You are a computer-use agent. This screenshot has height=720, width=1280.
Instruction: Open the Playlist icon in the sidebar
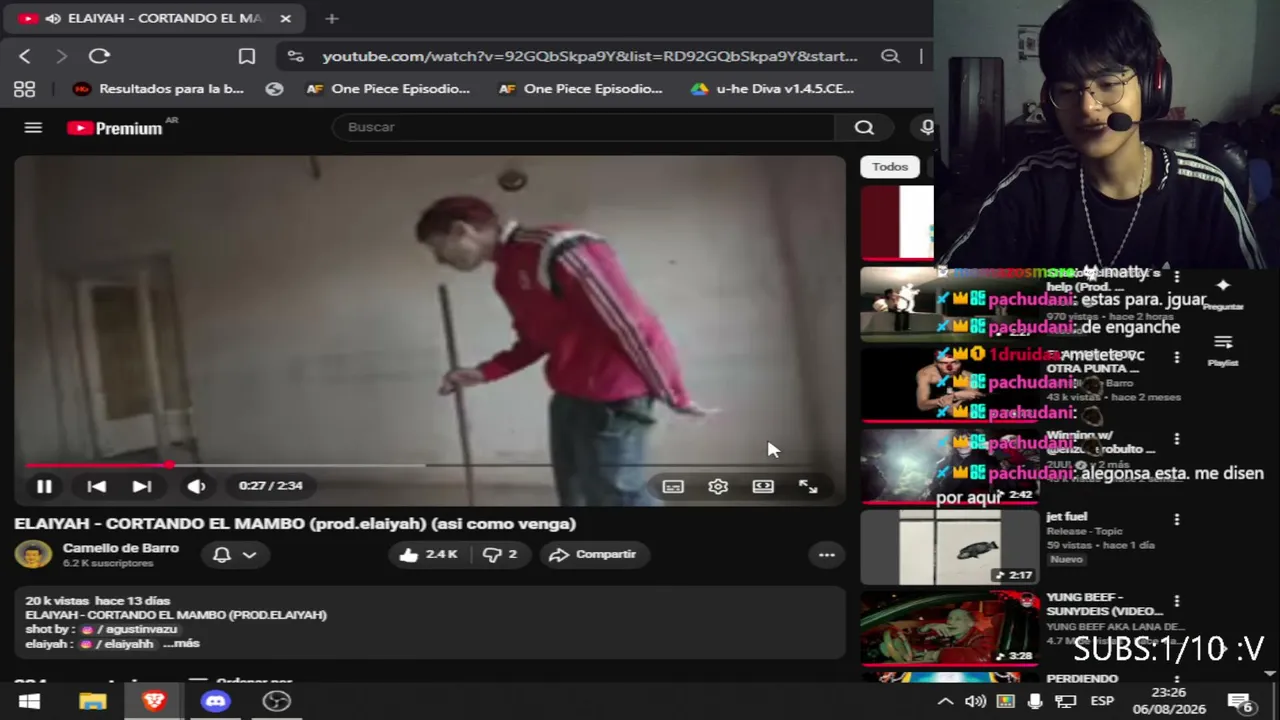[1223, 342]
